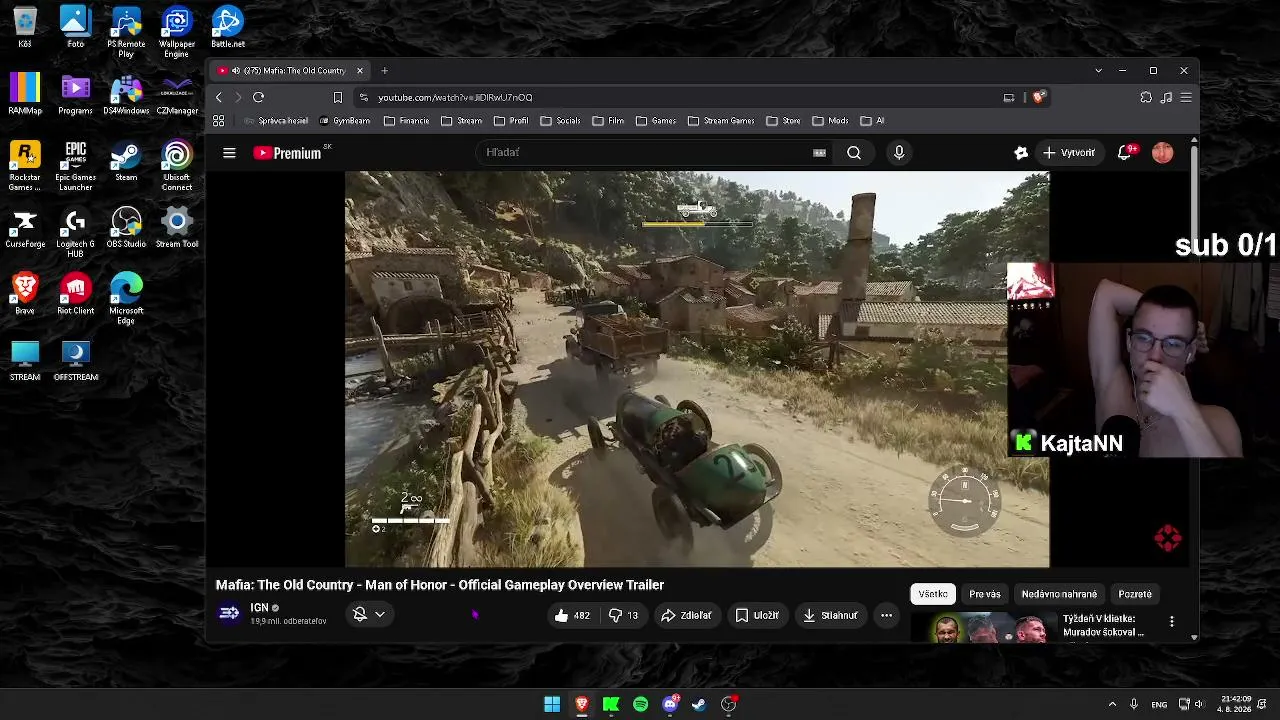Open the Brave playlist music note icon

[x=1166, y=97]
